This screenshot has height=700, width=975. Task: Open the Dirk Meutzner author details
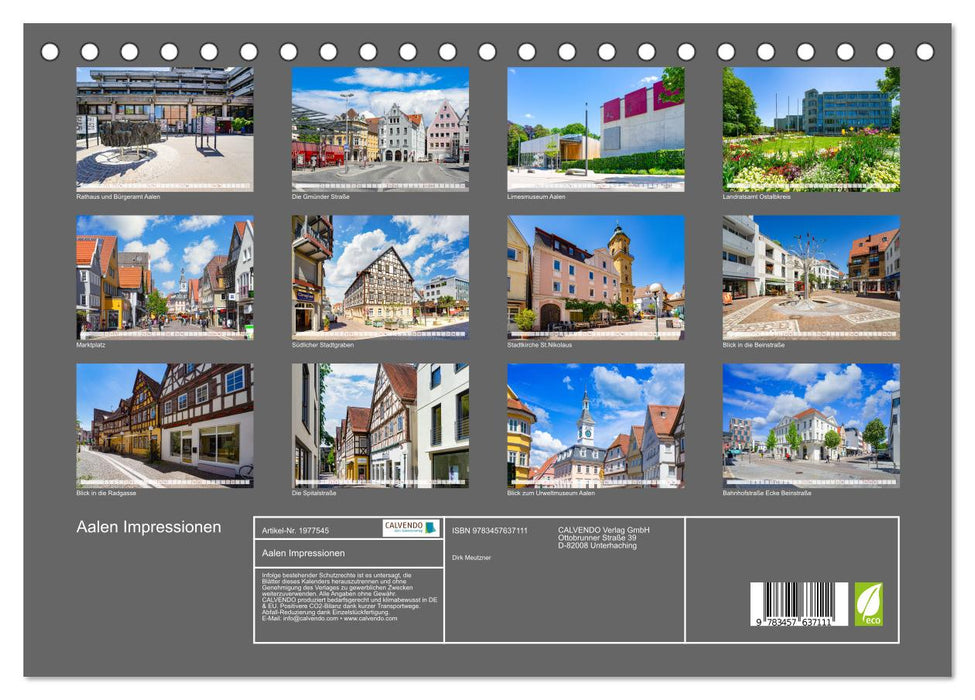click(472, 556)
